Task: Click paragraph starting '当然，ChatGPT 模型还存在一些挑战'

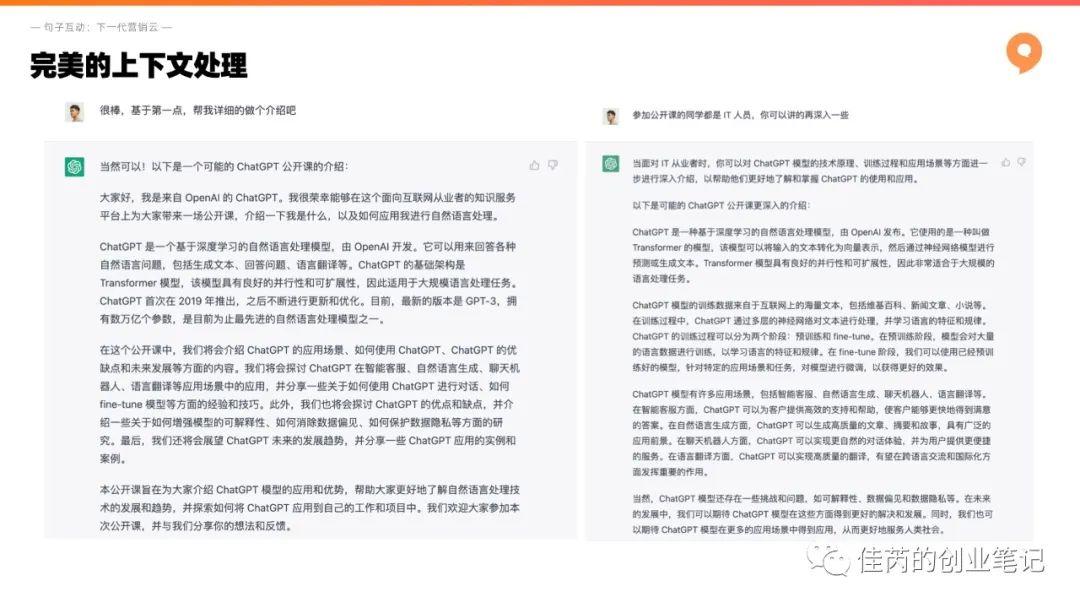Action: pos(812,514)
